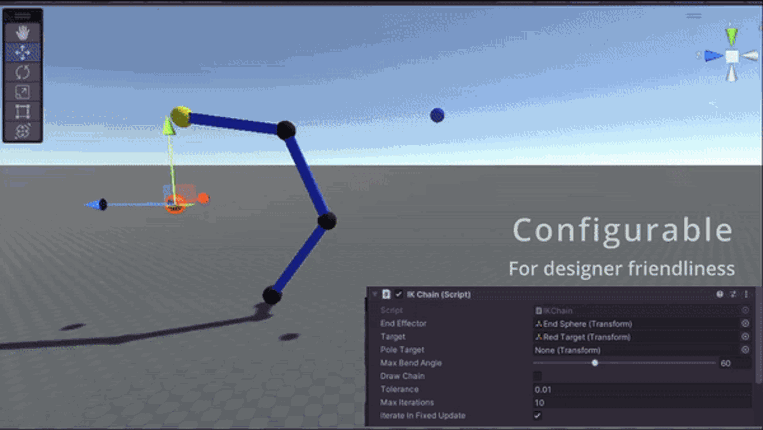Click the green Y arrow of move gizmo
Viewport: 763px width, 430px height.
pos(168,126)
